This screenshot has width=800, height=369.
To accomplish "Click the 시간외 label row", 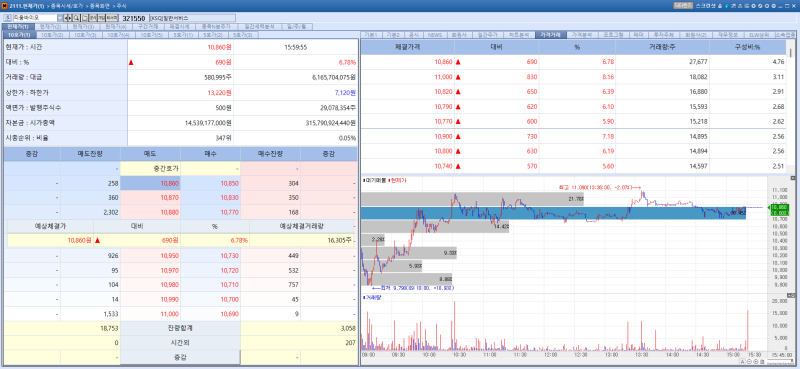I will tap(180, 343).
